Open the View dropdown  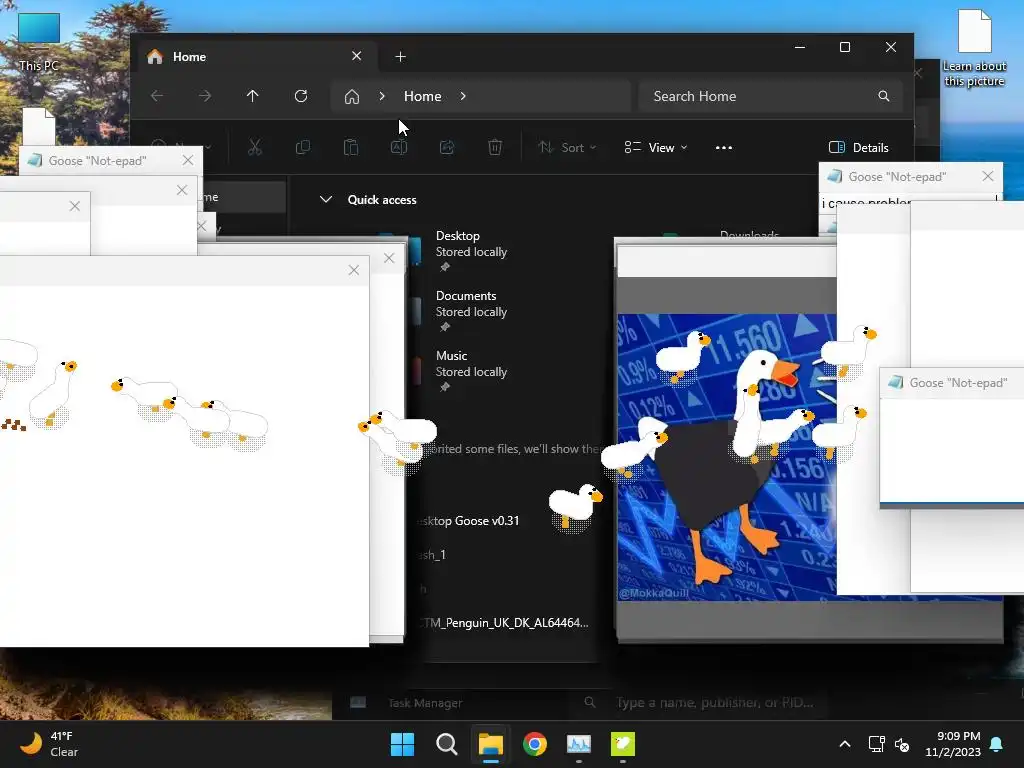[656, 148]
